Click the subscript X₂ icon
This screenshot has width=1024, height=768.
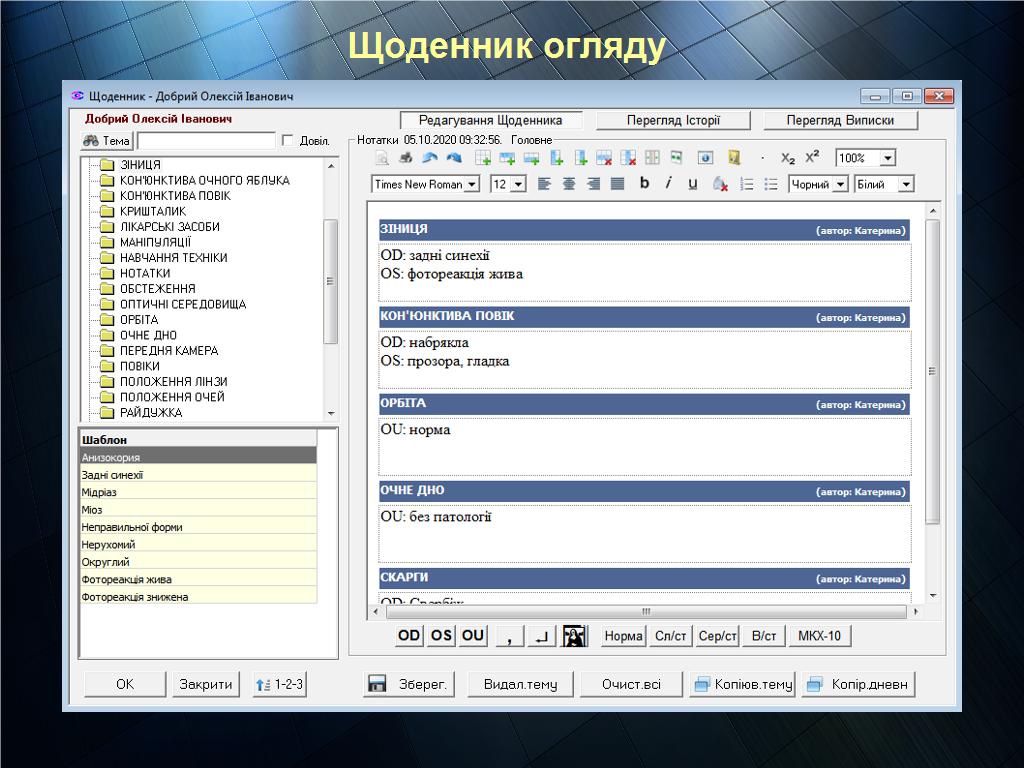coord(788,158)
